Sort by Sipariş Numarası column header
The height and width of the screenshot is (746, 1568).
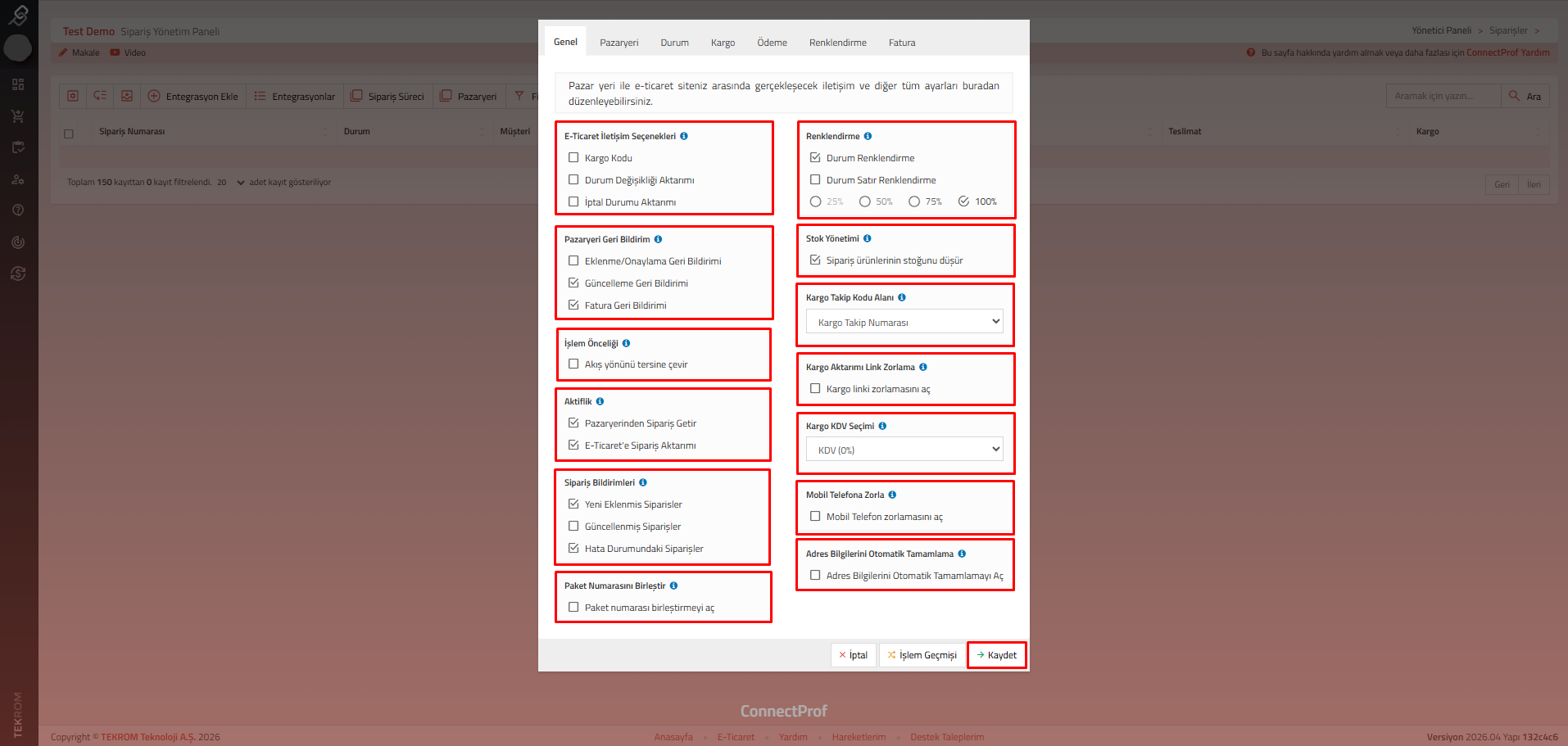pyautogui.click(x=132, y=131)
